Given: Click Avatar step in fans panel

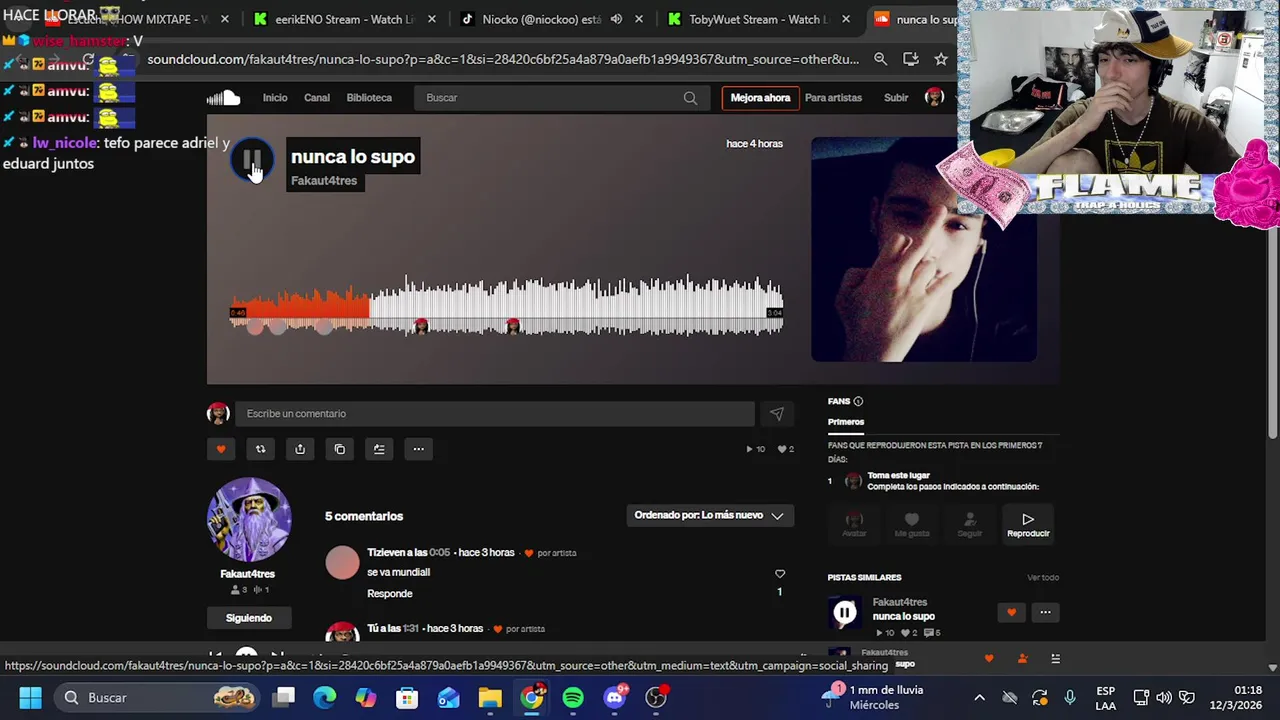Looking at the screenshot, I should click(x=854, y=524).
